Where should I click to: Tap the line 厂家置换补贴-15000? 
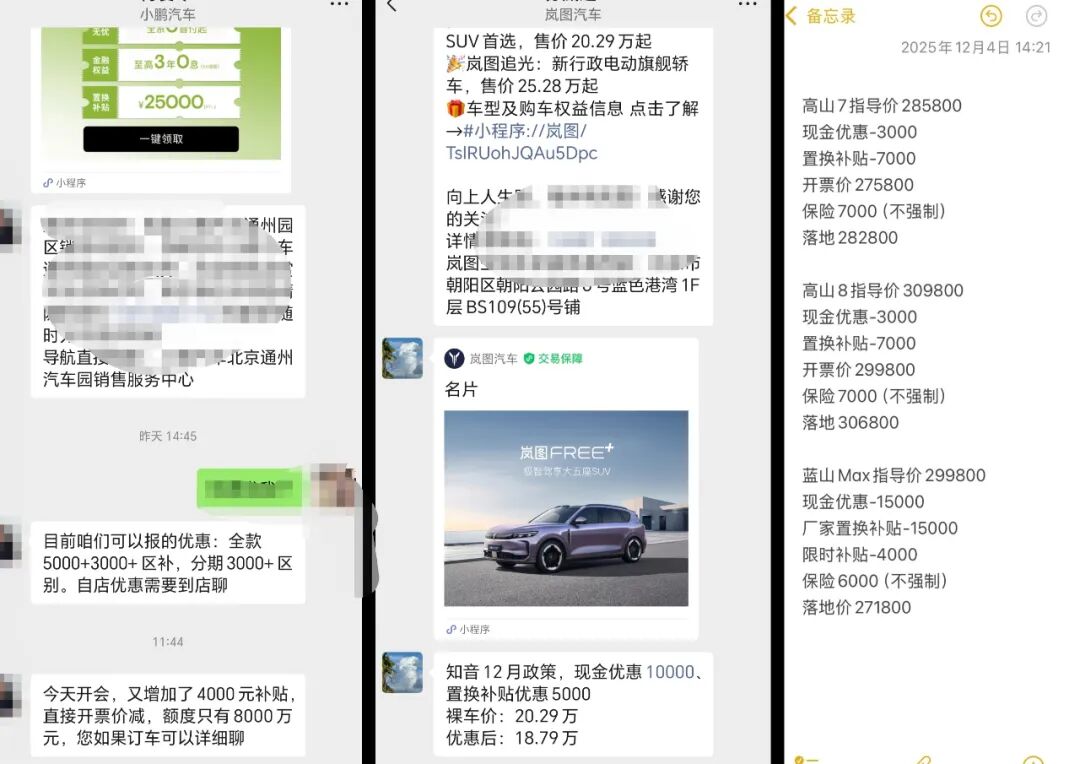[880, 528]
